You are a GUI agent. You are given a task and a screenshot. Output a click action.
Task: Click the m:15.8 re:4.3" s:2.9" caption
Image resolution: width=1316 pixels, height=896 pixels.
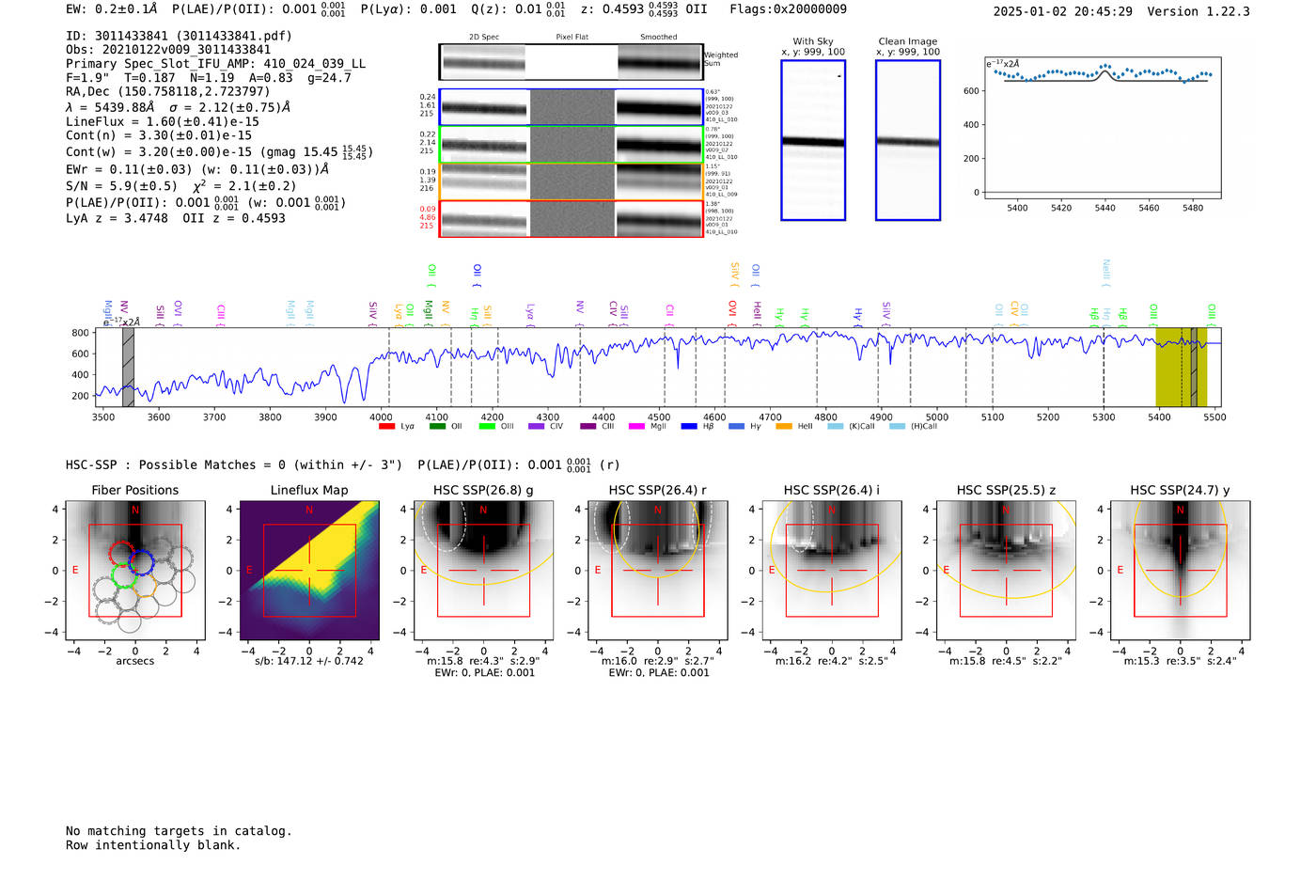(x=484, y=661)
